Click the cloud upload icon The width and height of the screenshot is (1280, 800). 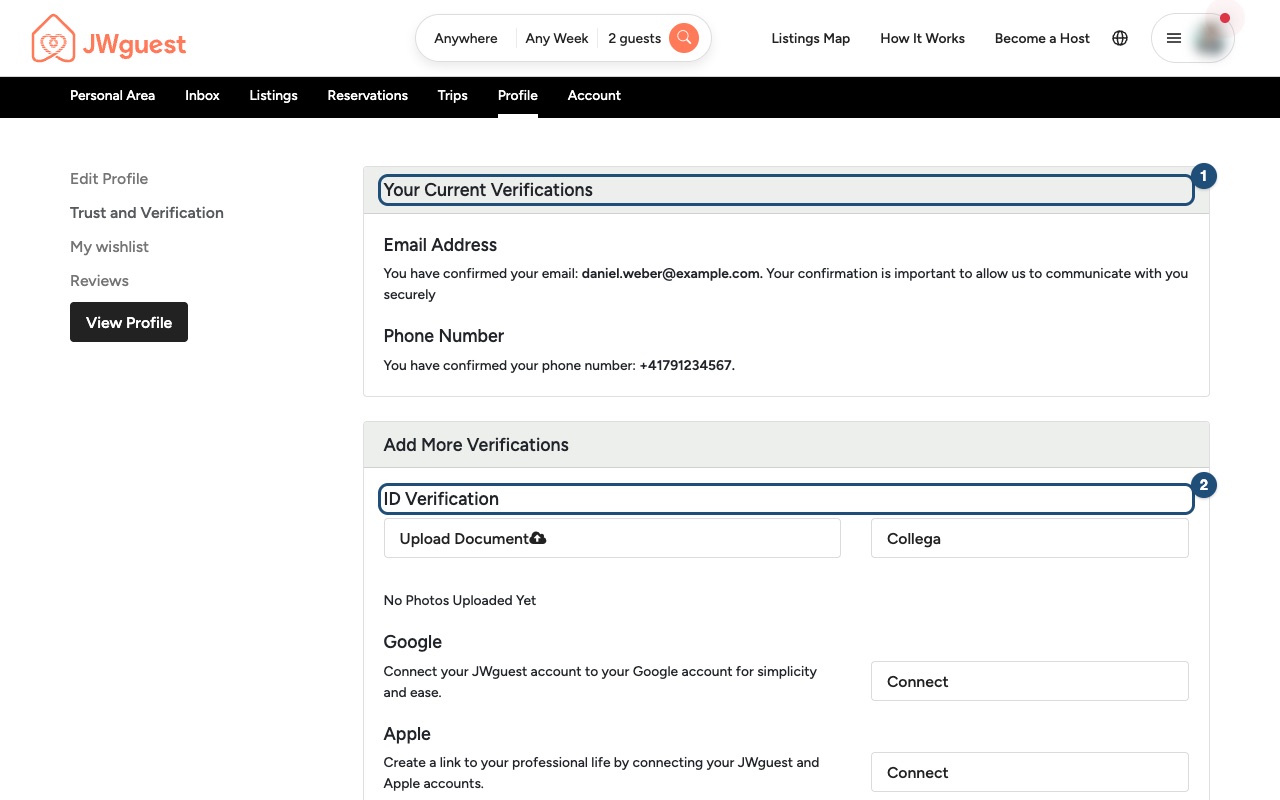[538, 538]
